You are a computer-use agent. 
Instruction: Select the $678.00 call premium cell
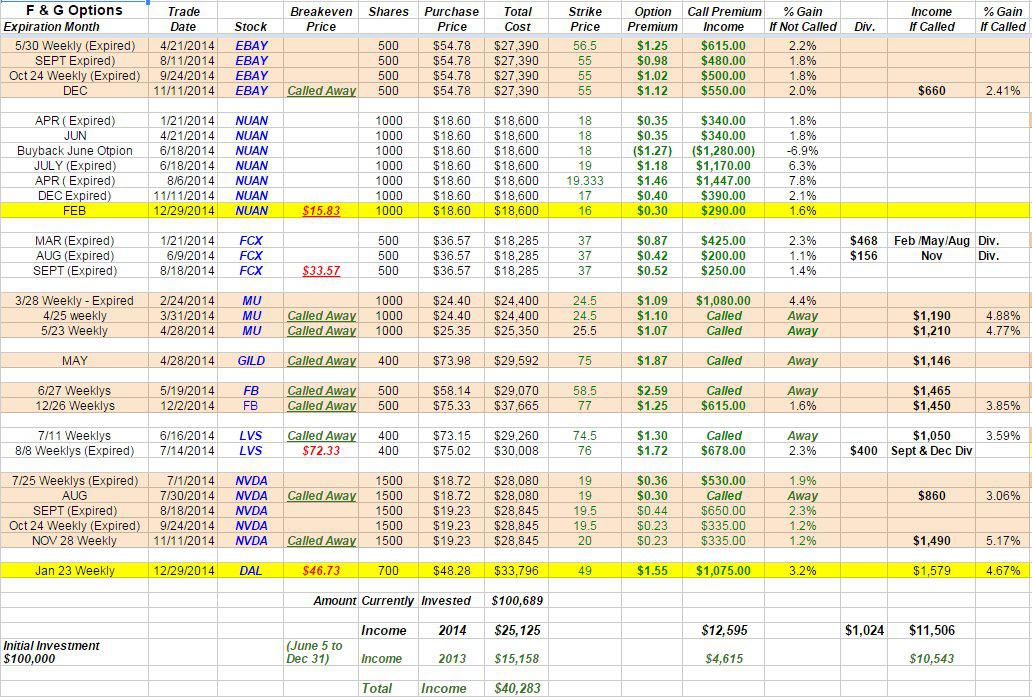724,451
